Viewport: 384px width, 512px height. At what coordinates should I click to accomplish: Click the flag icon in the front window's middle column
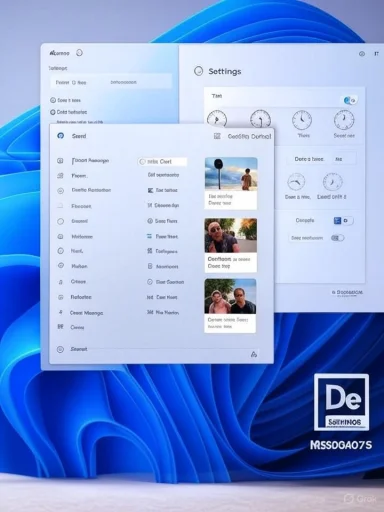point(150,190)
